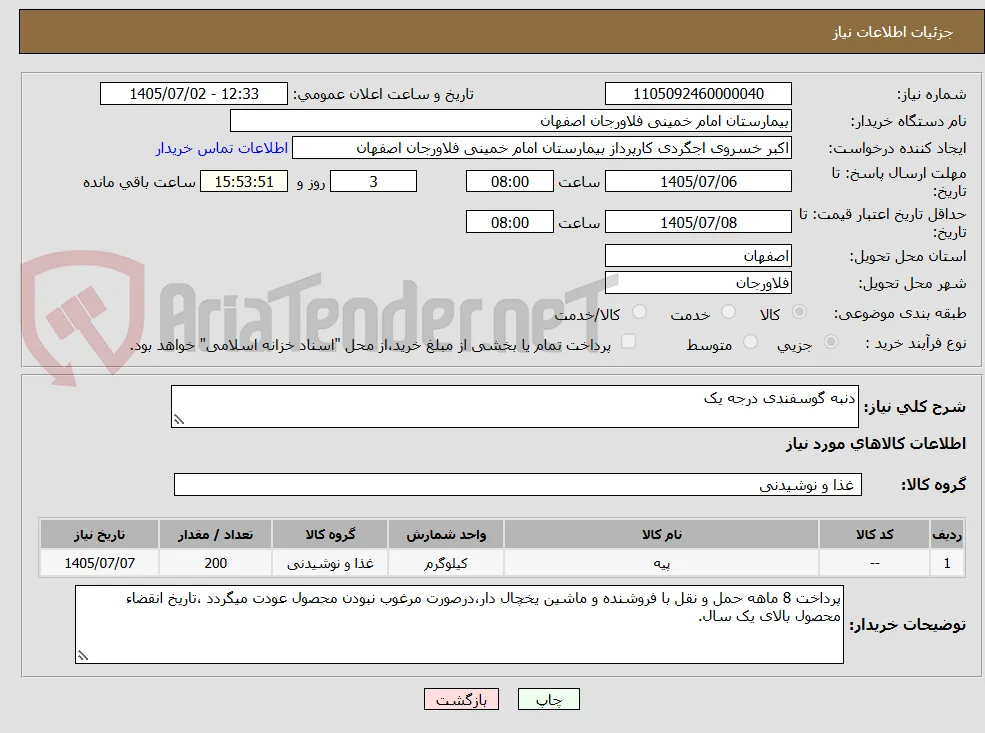Click the ردیف column header
The width and height of the screenshot is (985, 733).
coord(946,535)
